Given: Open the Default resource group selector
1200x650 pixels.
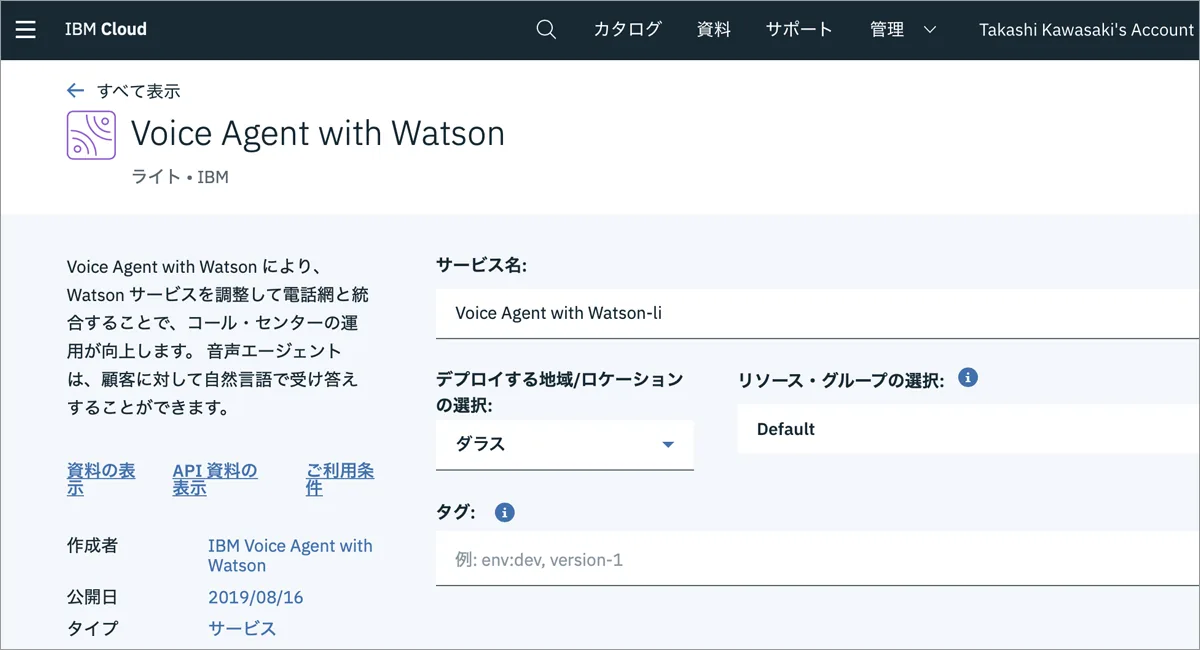Looking at the screenshot, I should tap(968, 429).
